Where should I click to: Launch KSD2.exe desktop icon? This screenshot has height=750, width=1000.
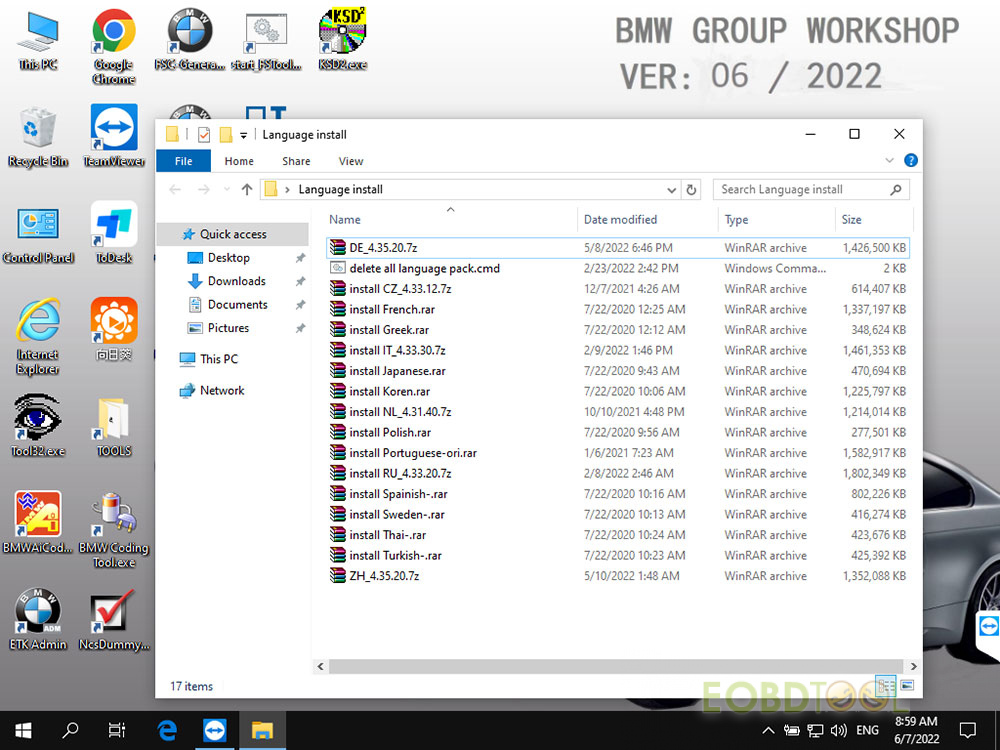[x=342, y=39]
